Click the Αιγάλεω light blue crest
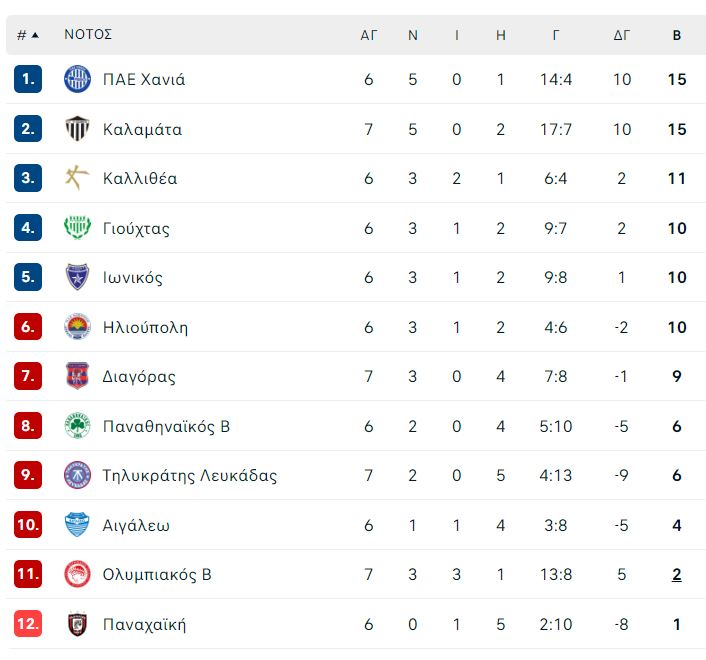The width and height of the screenshot is (706, 660). 77,525
